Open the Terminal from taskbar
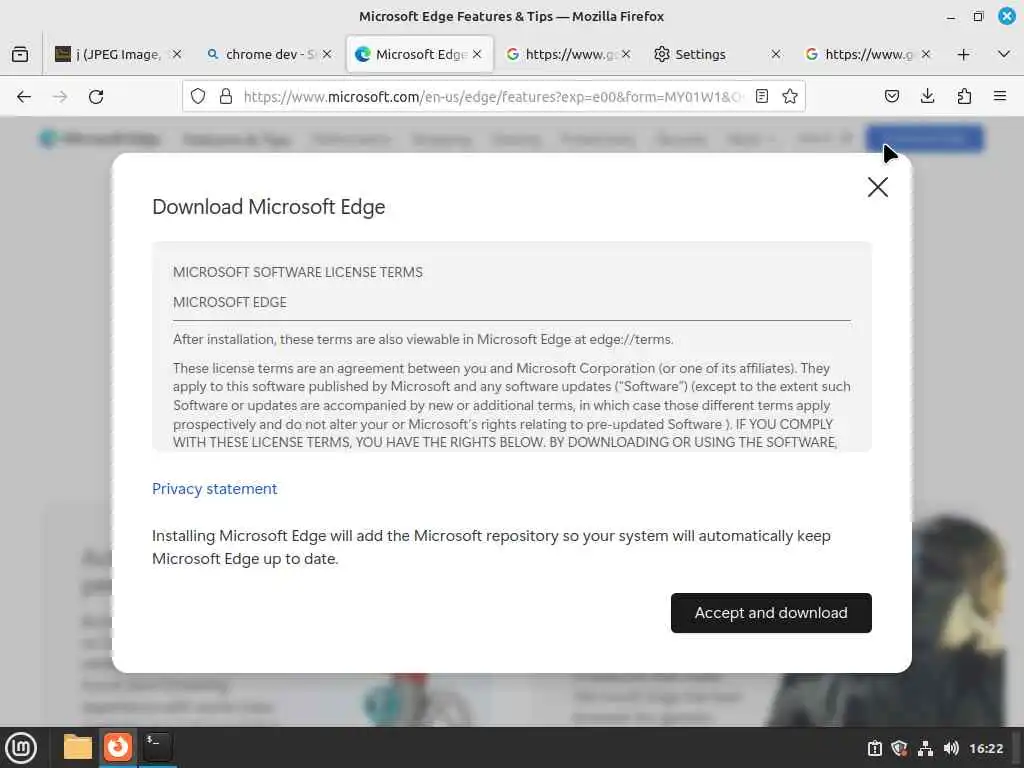The width and height of the screenshot is (1024, 768). click(x=157, y=747)
